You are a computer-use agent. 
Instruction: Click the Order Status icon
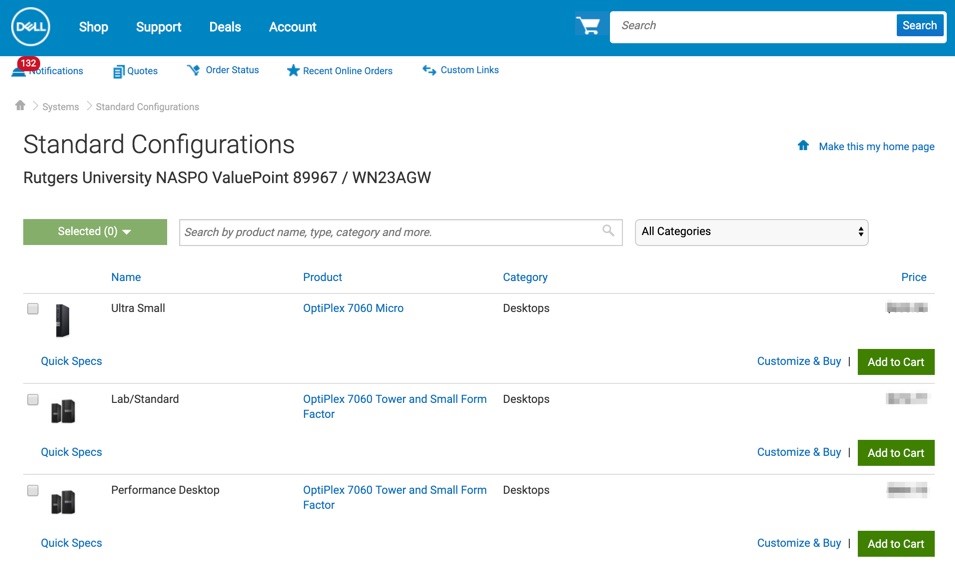pyautogui.click(x=194, y=70)
